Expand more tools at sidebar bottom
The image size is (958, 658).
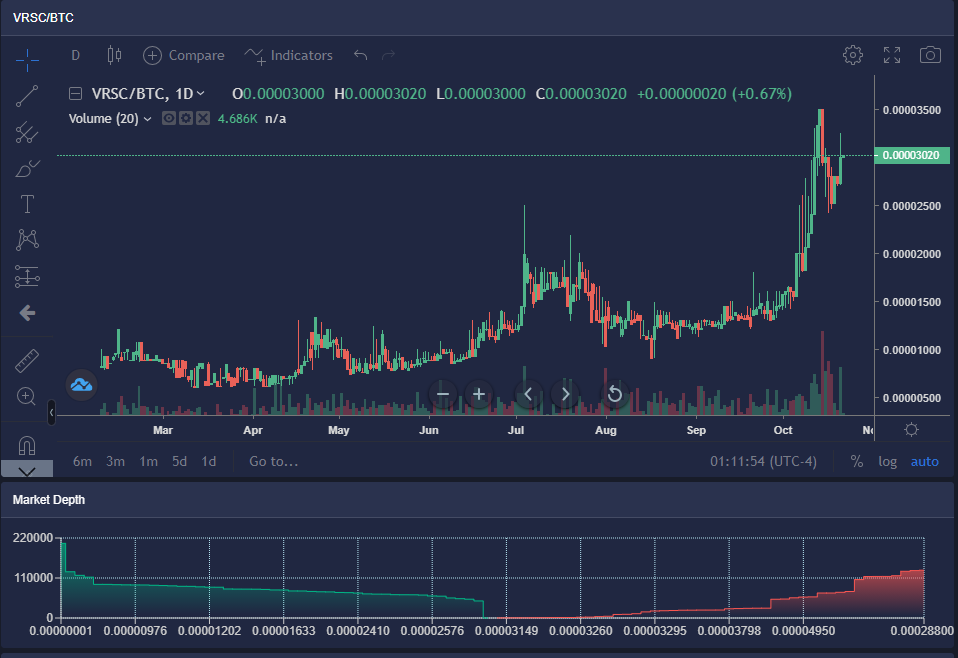[x=27, y=470]
